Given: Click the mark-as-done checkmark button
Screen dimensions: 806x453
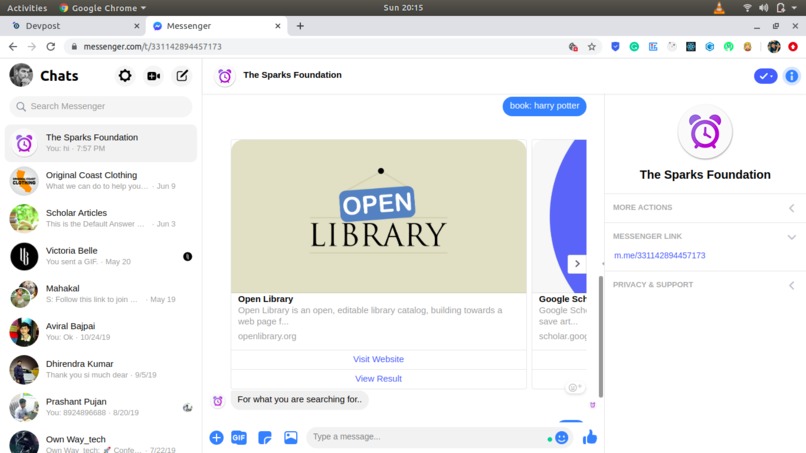Looking at the screenshot, I should 765,76.
